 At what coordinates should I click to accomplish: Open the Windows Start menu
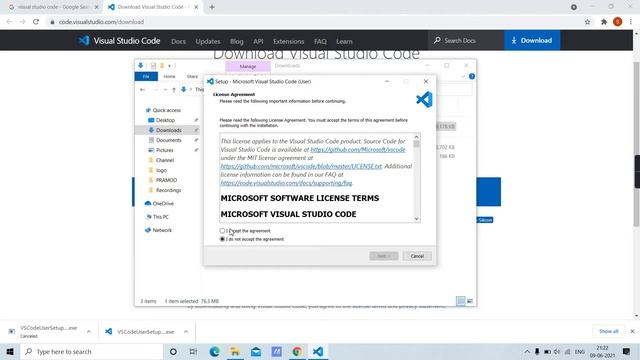(10, 351)
